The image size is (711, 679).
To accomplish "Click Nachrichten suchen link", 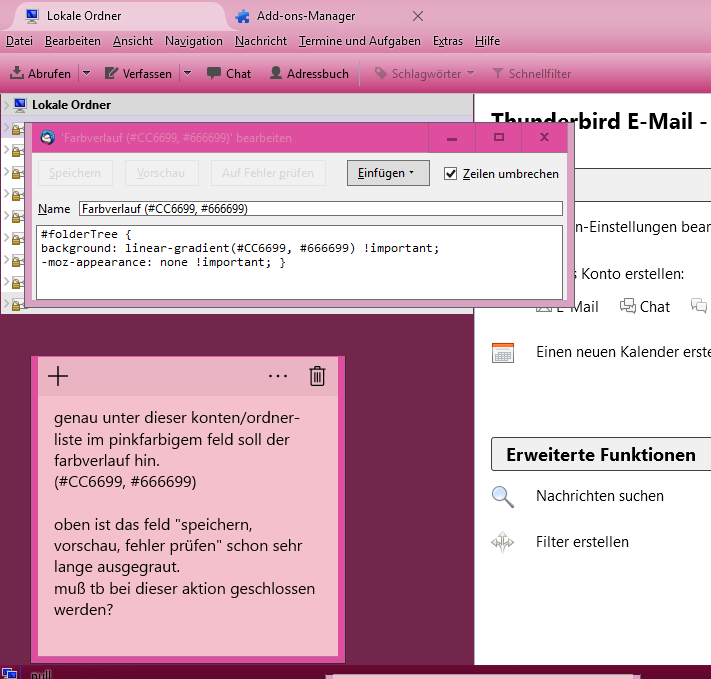I will [599, 496].
